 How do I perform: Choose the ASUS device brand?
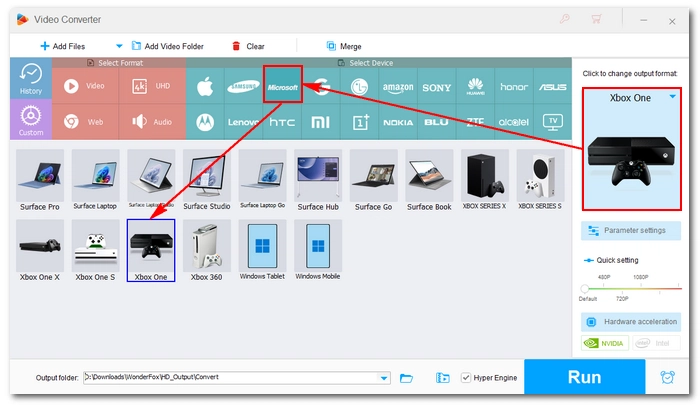553,86
